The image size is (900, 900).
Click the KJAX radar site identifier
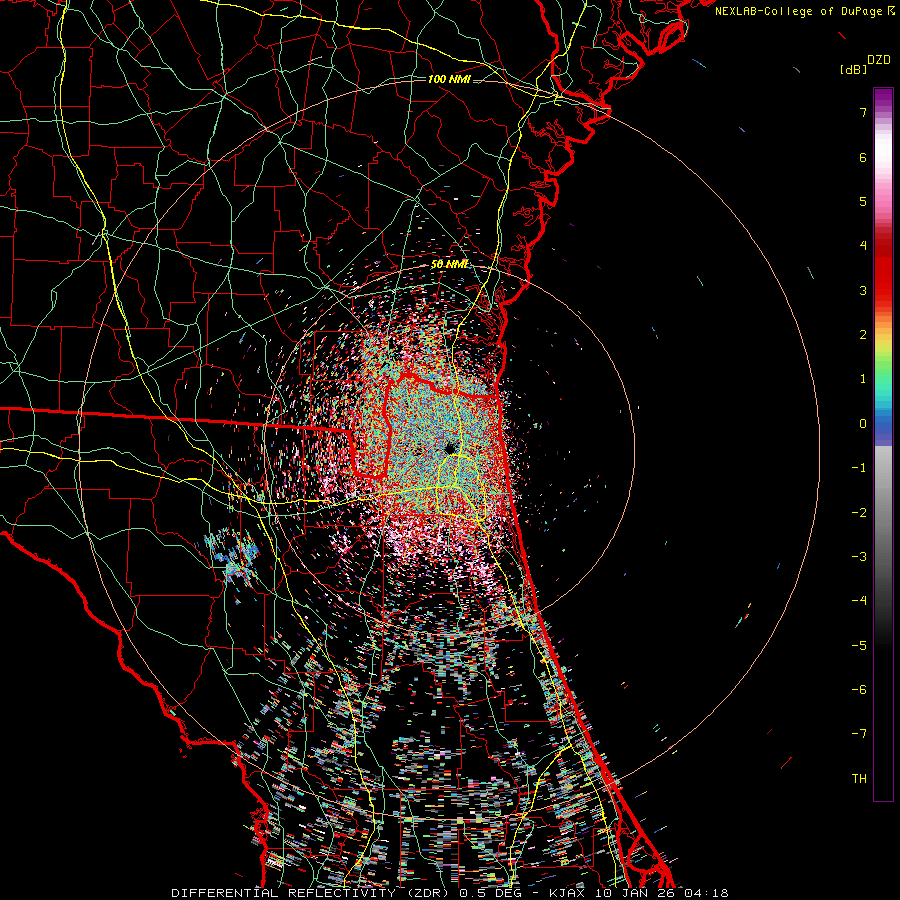click(x=568, y=893)
